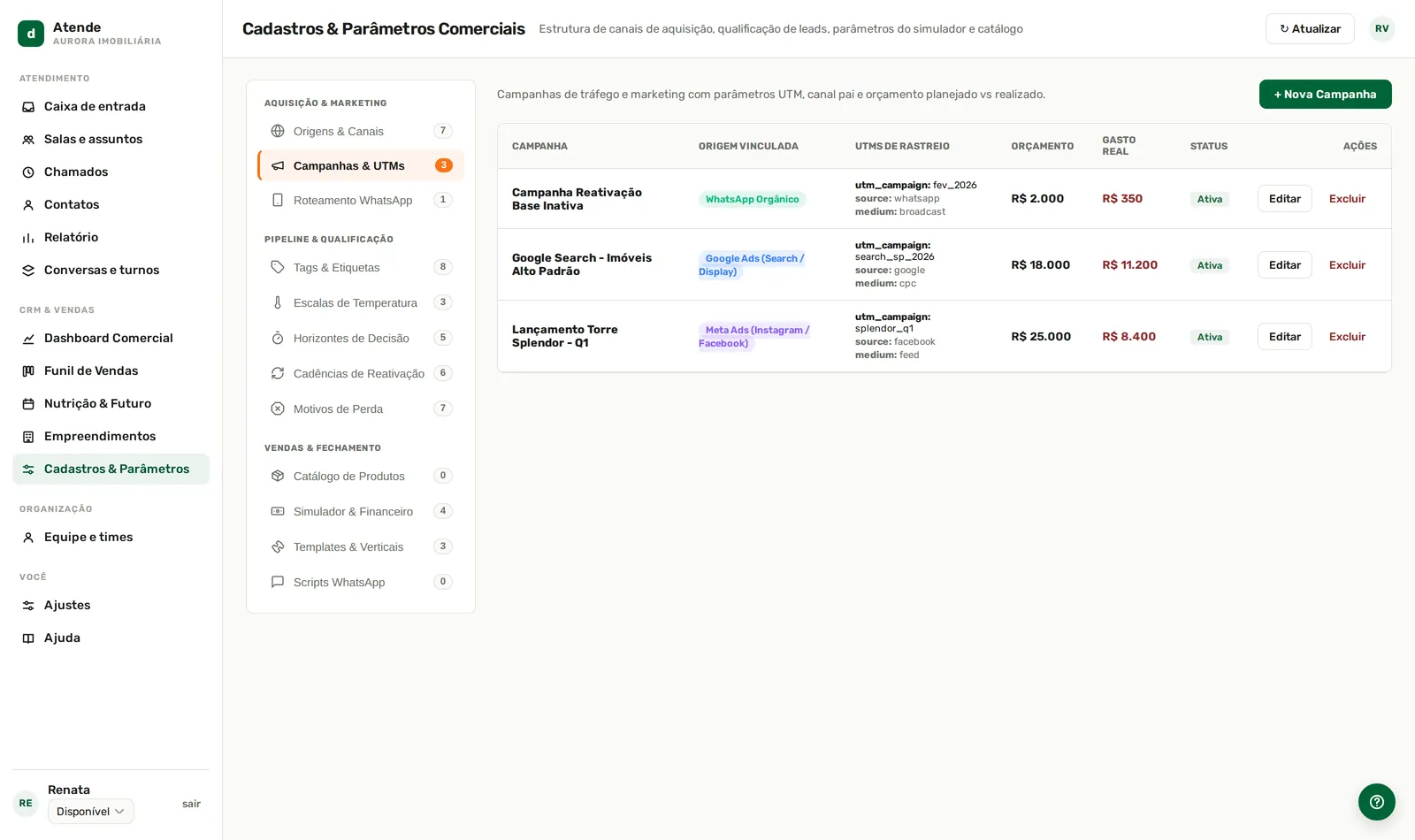Edit Lançamento Torre Splendor campaign
The image size is (1415, 840).
(1284, 337)
